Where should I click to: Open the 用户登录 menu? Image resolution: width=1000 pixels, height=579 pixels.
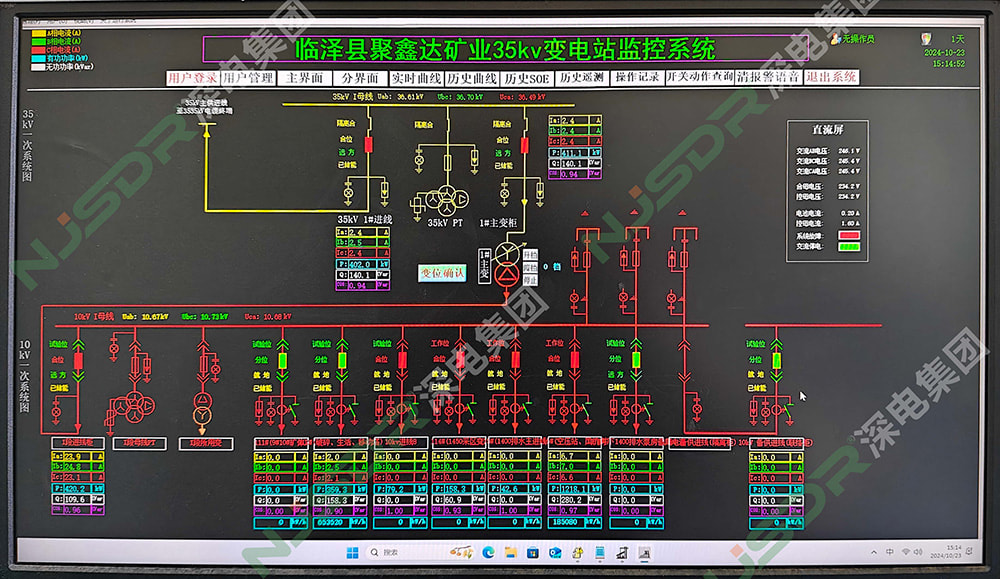(x=192, y=78)
